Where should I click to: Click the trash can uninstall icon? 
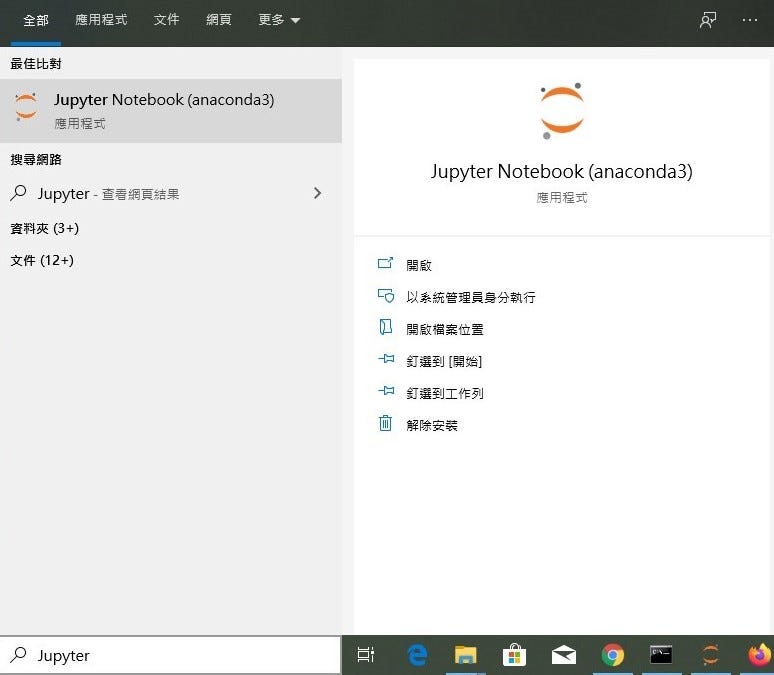[x=386, y=423]
